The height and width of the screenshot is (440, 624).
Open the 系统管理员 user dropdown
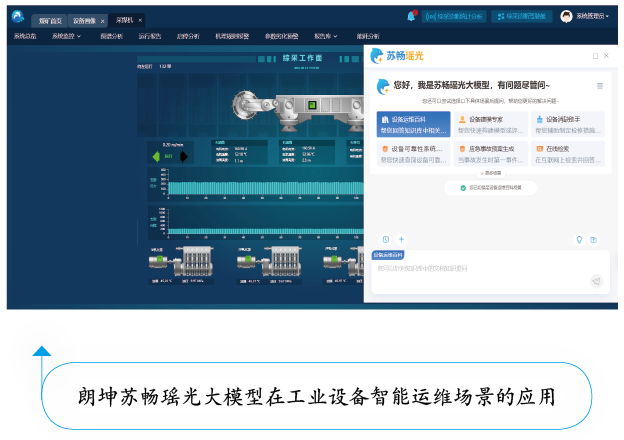click(585, 16)
